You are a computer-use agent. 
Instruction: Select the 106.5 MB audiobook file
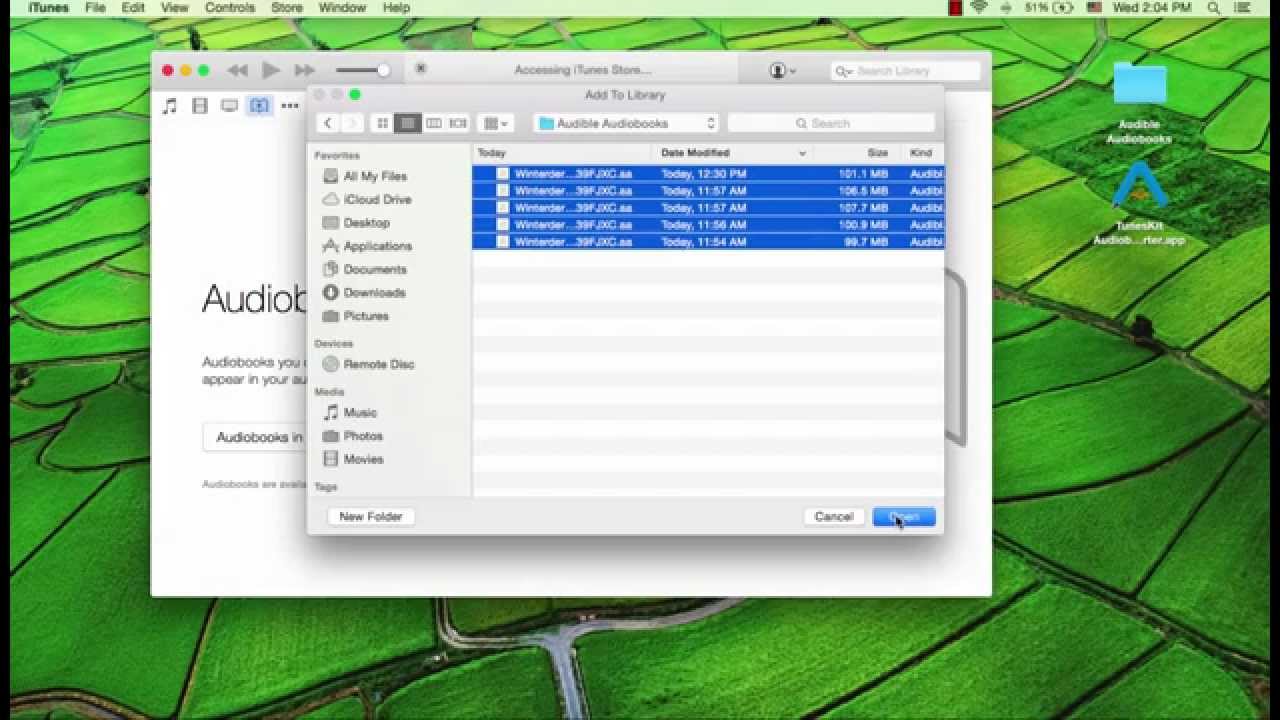[x=708, y=191]
